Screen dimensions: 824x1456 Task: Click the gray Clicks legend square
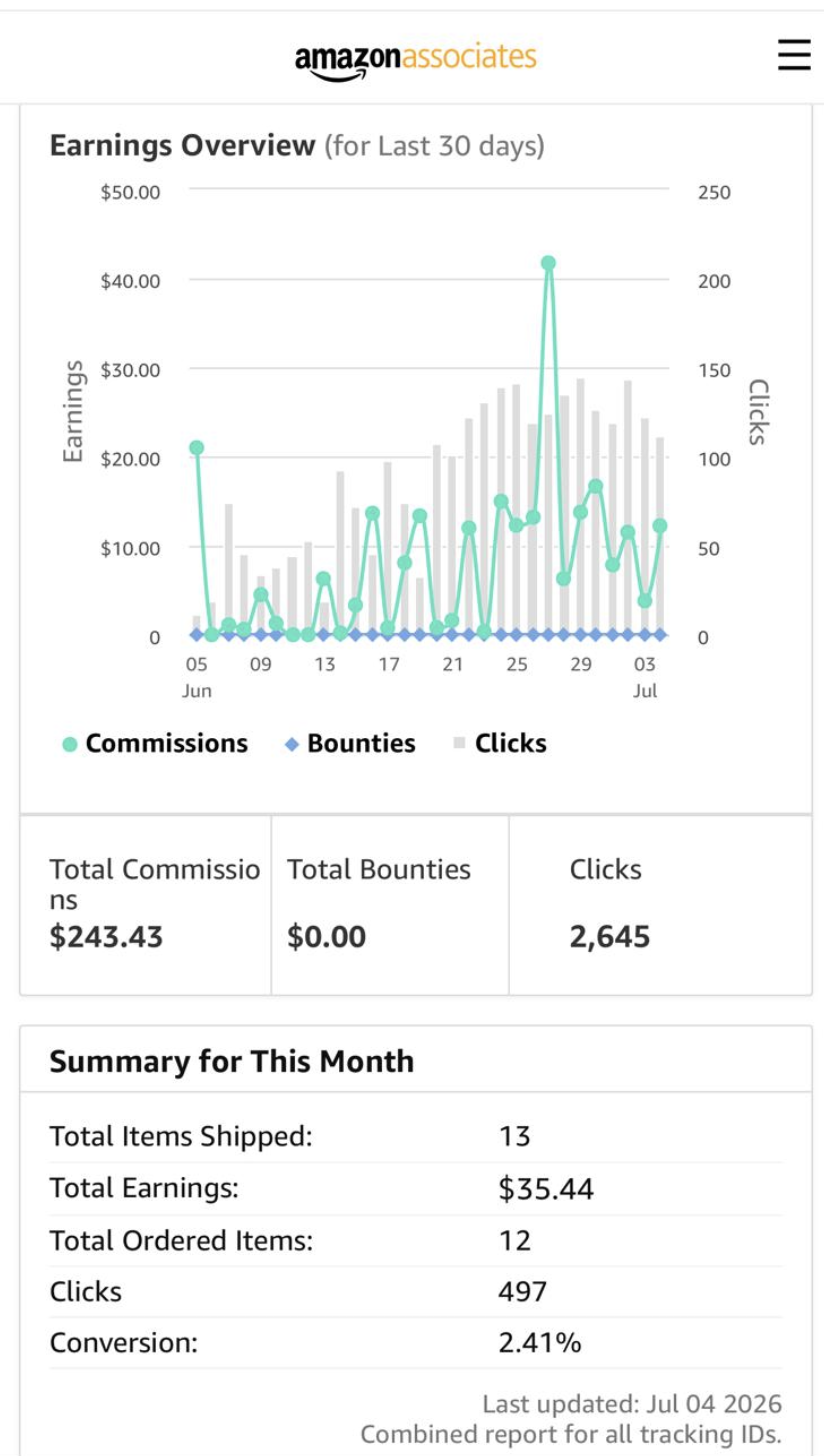pos(459,744)
